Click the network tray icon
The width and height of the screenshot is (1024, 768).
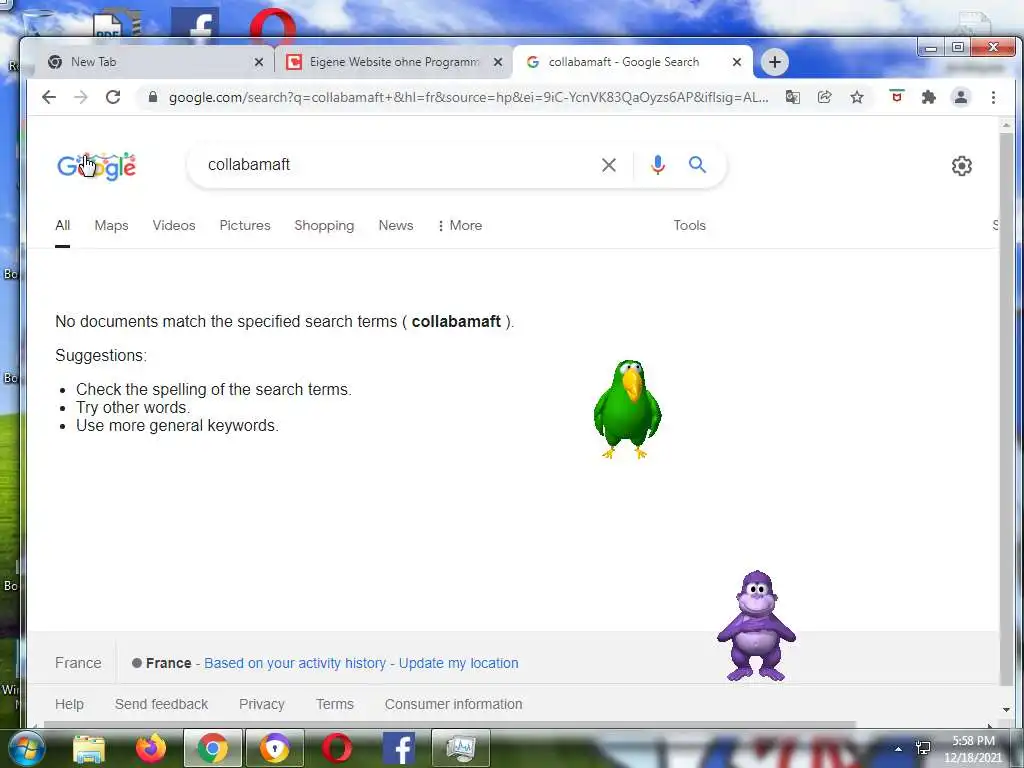click(923, 748)
